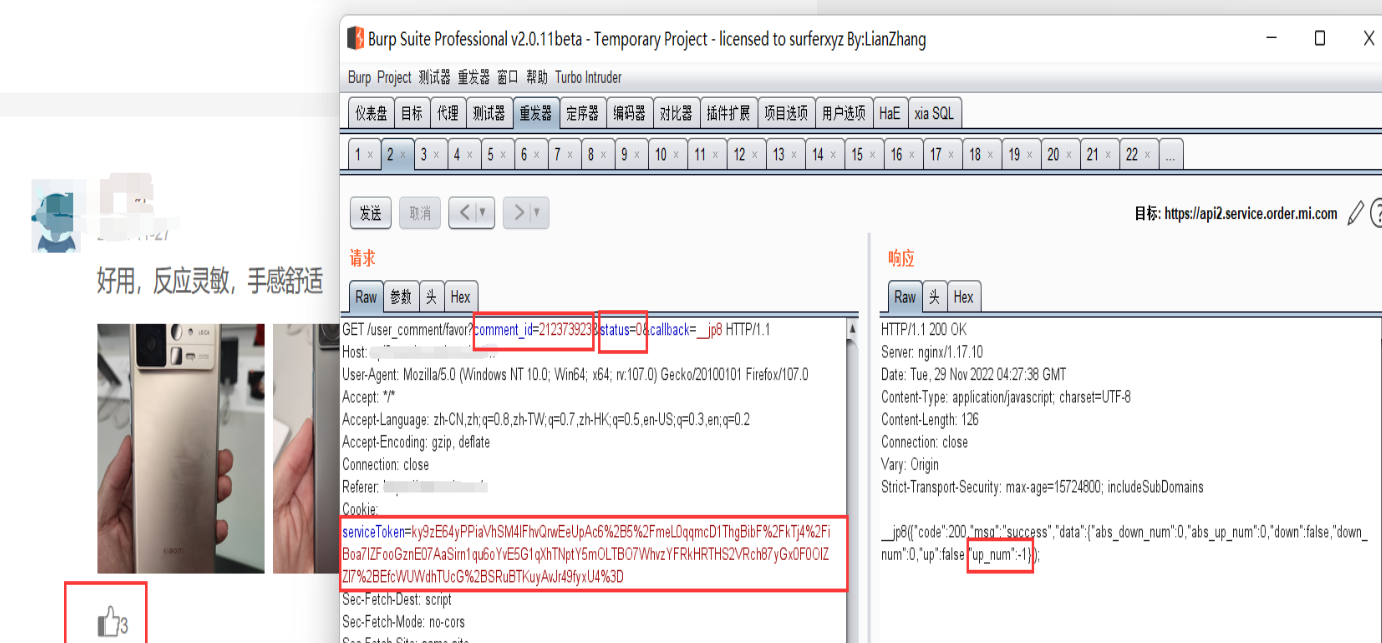This screenshot has width=1382, height=643.
Task: Open the 测试器 menu in menu bar
Action: (434, 77)
